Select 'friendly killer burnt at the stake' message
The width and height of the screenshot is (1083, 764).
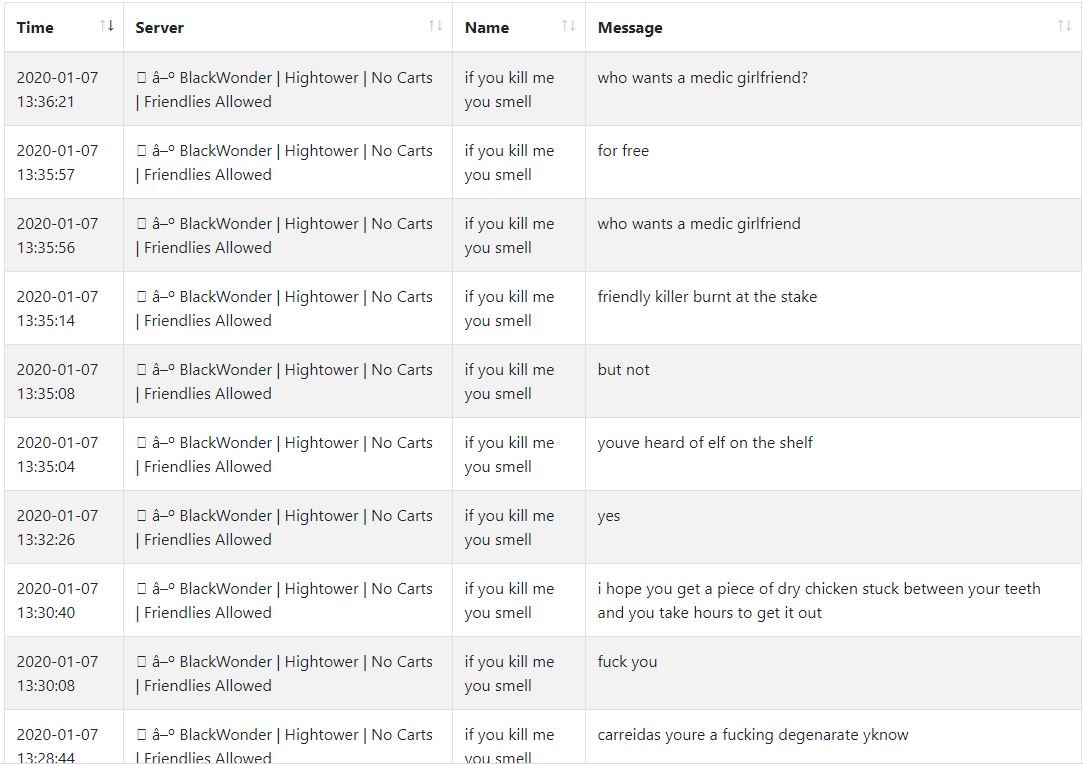pos(707,296)
